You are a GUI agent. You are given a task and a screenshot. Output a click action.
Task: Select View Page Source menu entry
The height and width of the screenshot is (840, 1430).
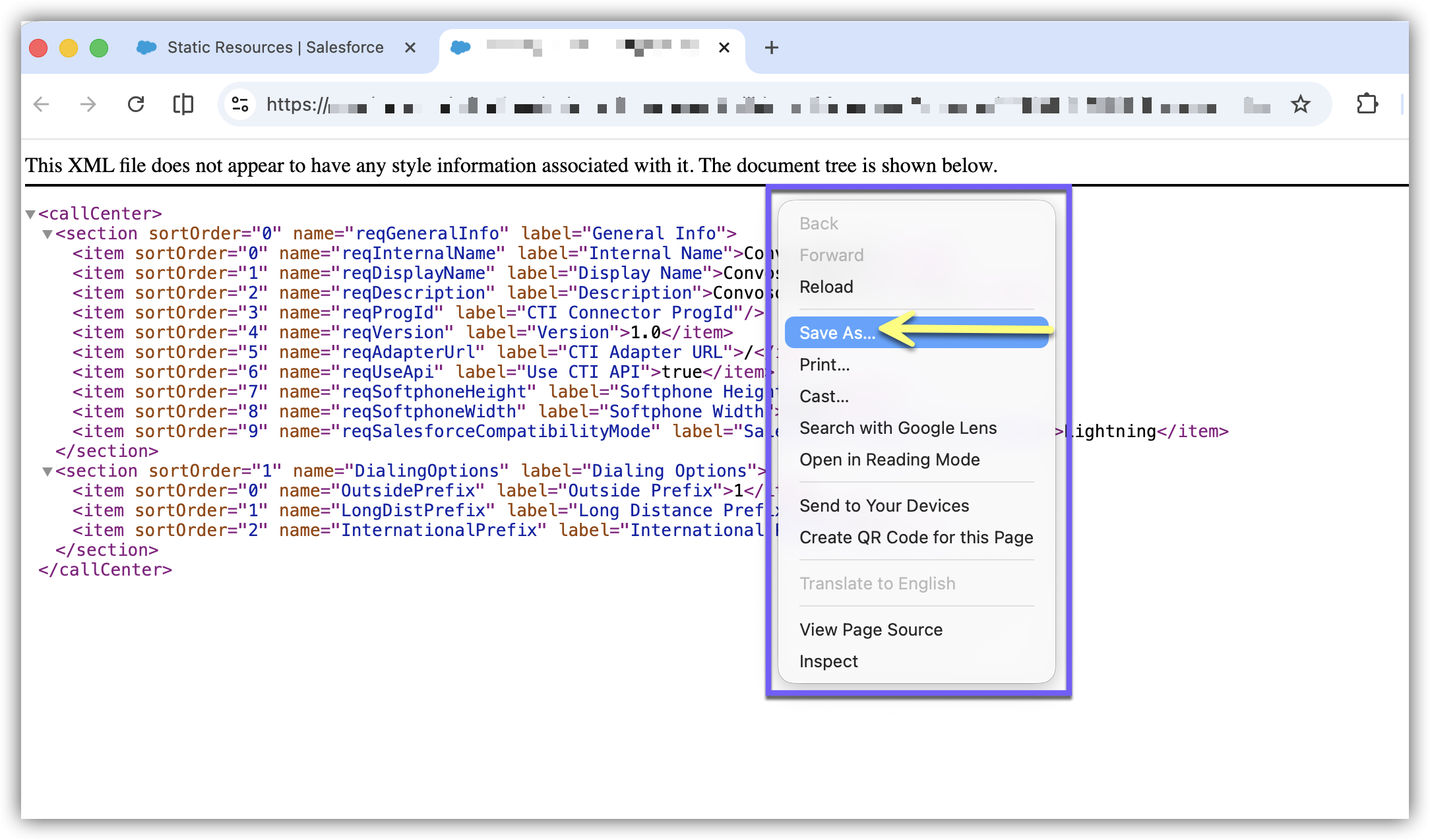point(871,630)
